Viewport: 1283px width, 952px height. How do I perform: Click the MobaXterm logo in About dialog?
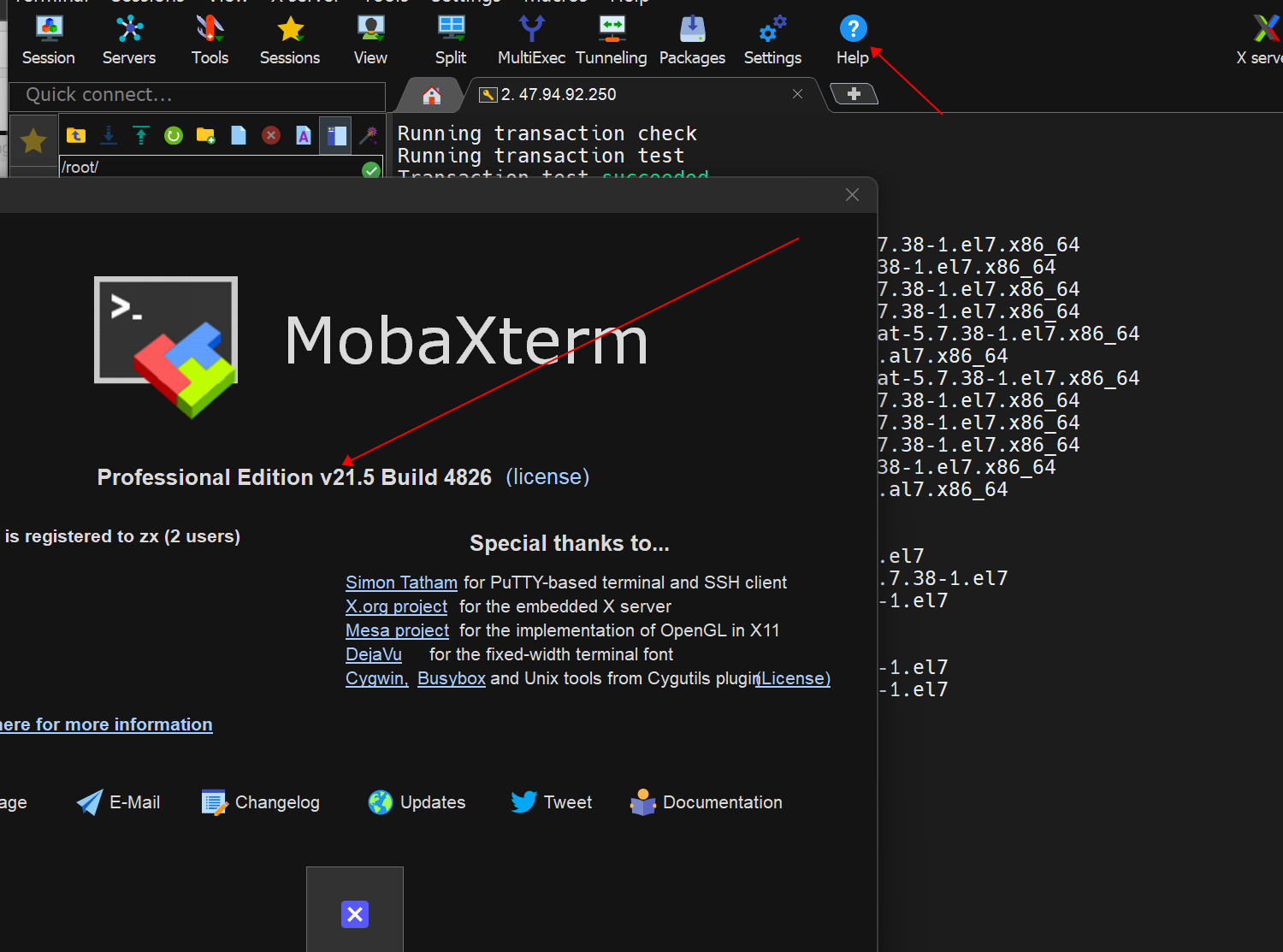(166, 346)
